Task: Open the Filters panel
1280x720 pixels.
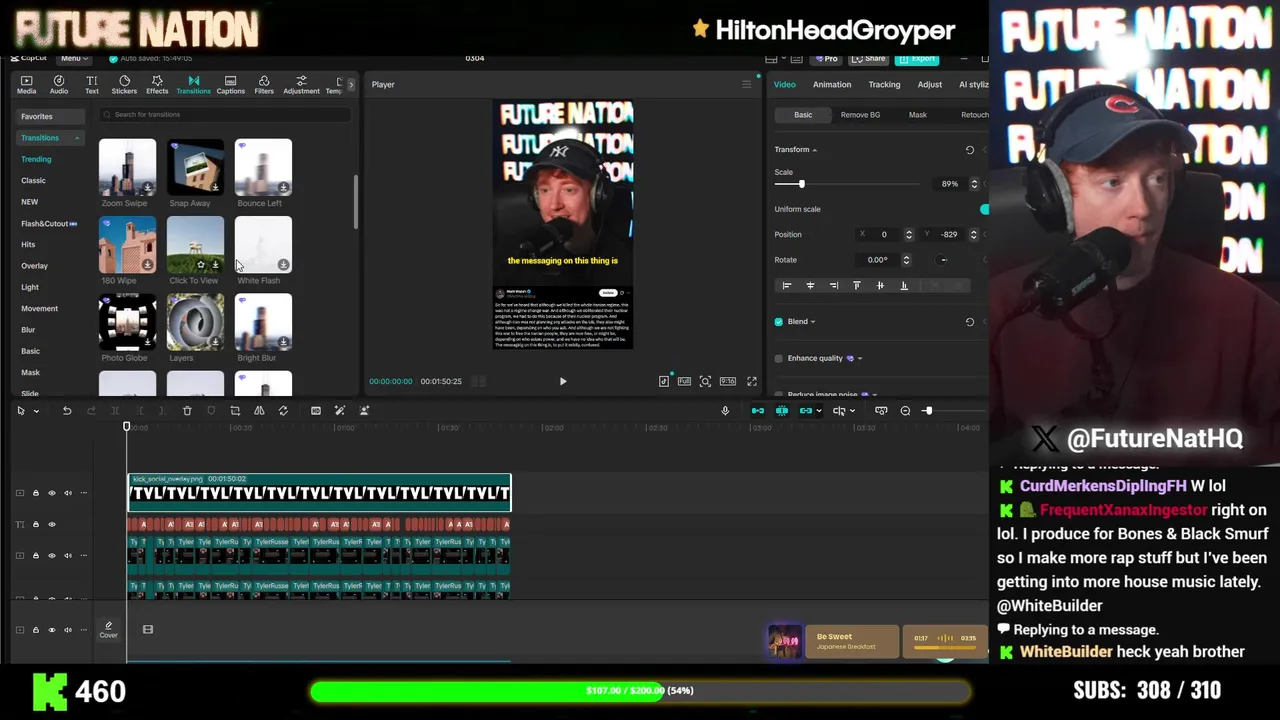Action: [264, 85]
